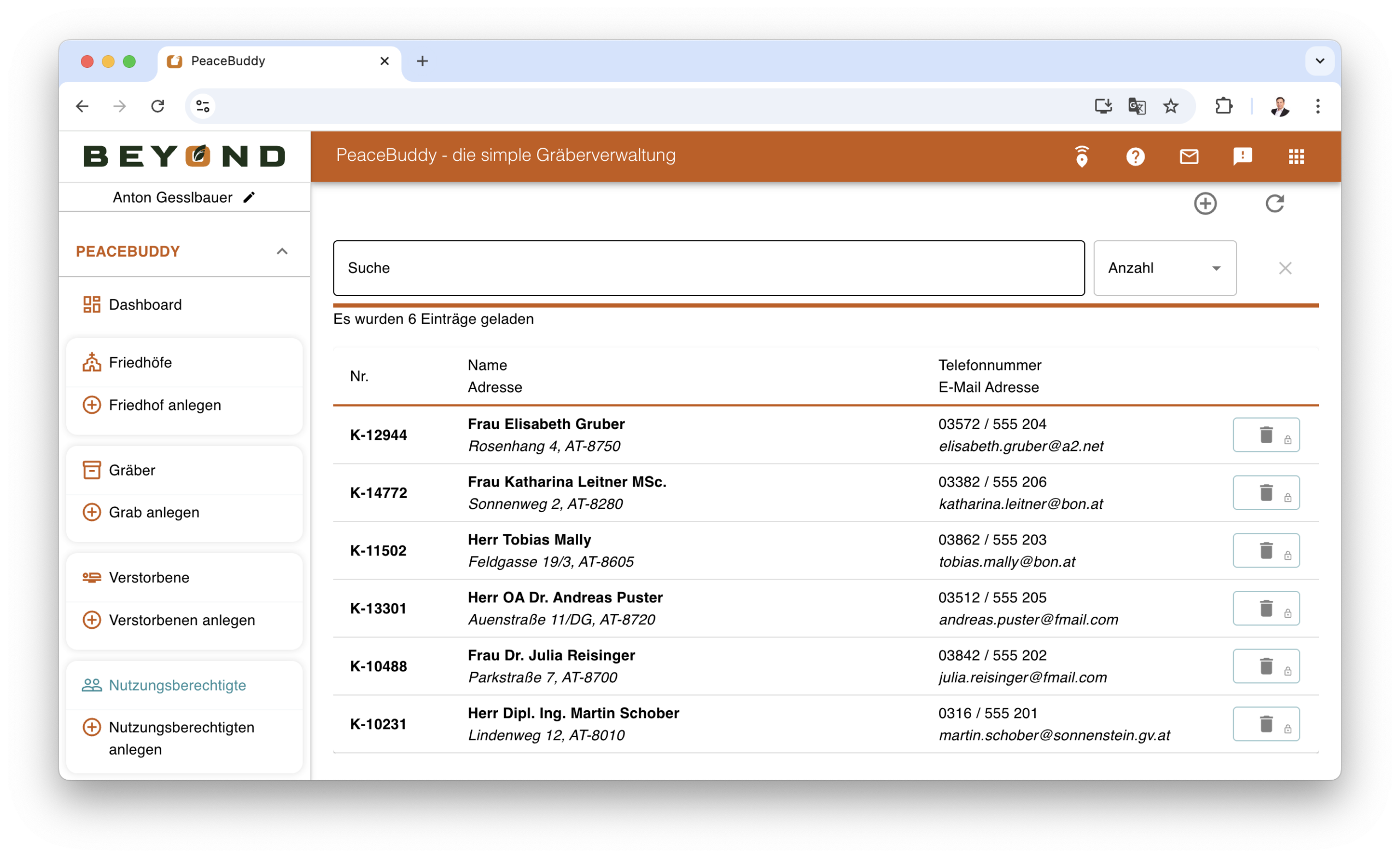
Task: Edit user name with pencil icon
Action: click(x=249, y=198)
